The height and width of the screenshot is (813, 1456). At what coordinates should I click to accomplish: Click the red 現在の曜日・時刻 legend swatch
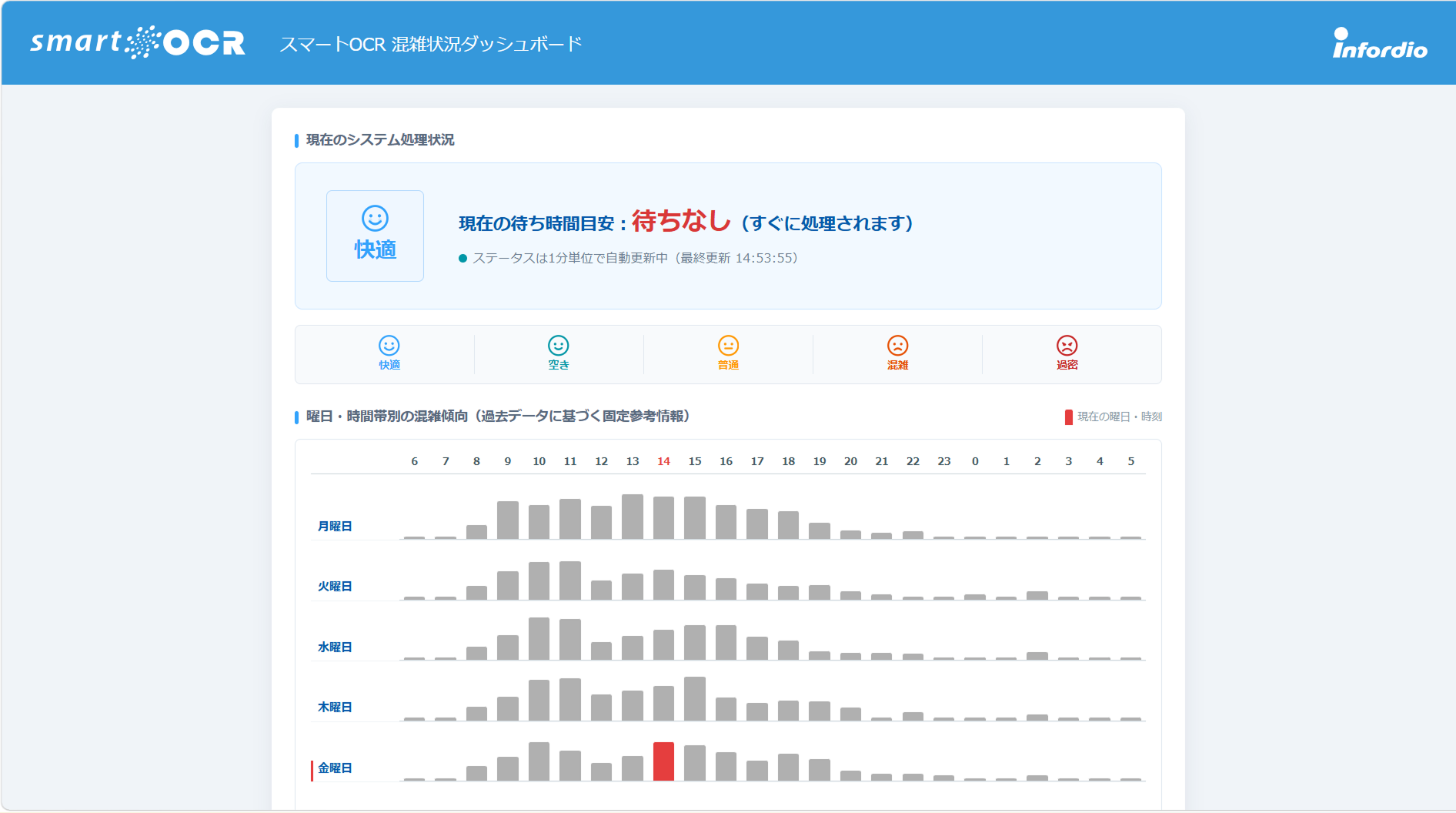[1069, 417]
